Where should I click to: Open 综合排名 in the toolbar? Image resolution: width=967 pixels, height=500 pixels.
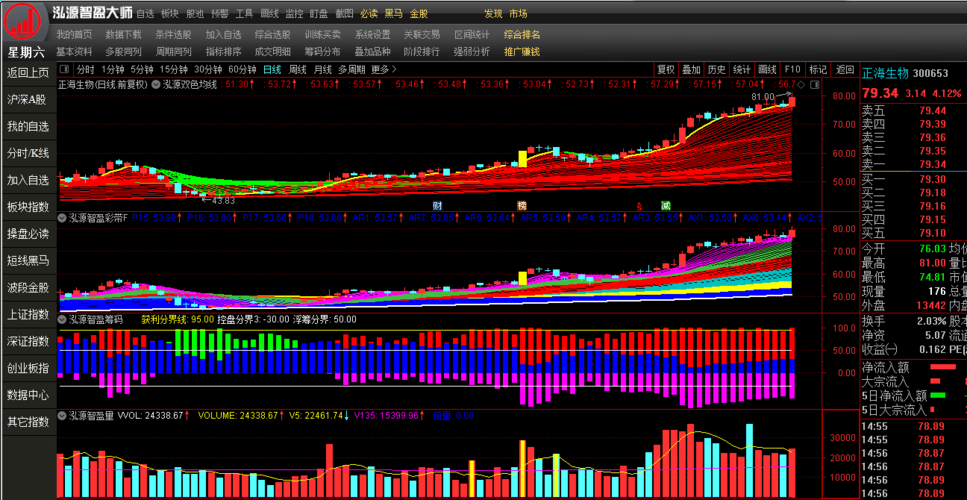pyautogui.click(x=522, y=35)
